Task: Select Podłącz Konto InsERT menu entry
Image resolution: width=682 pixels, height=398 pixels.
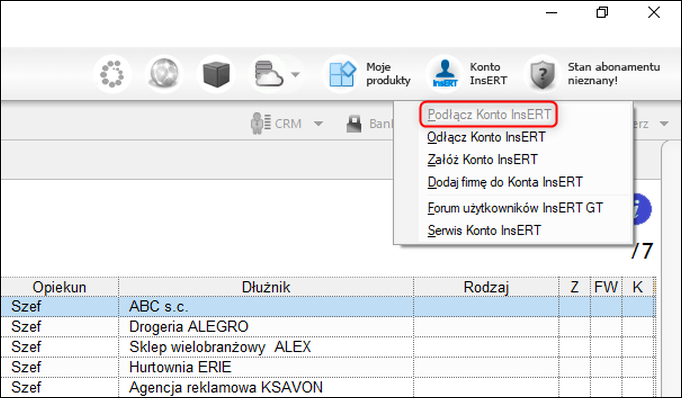Action: pos(489,114)
